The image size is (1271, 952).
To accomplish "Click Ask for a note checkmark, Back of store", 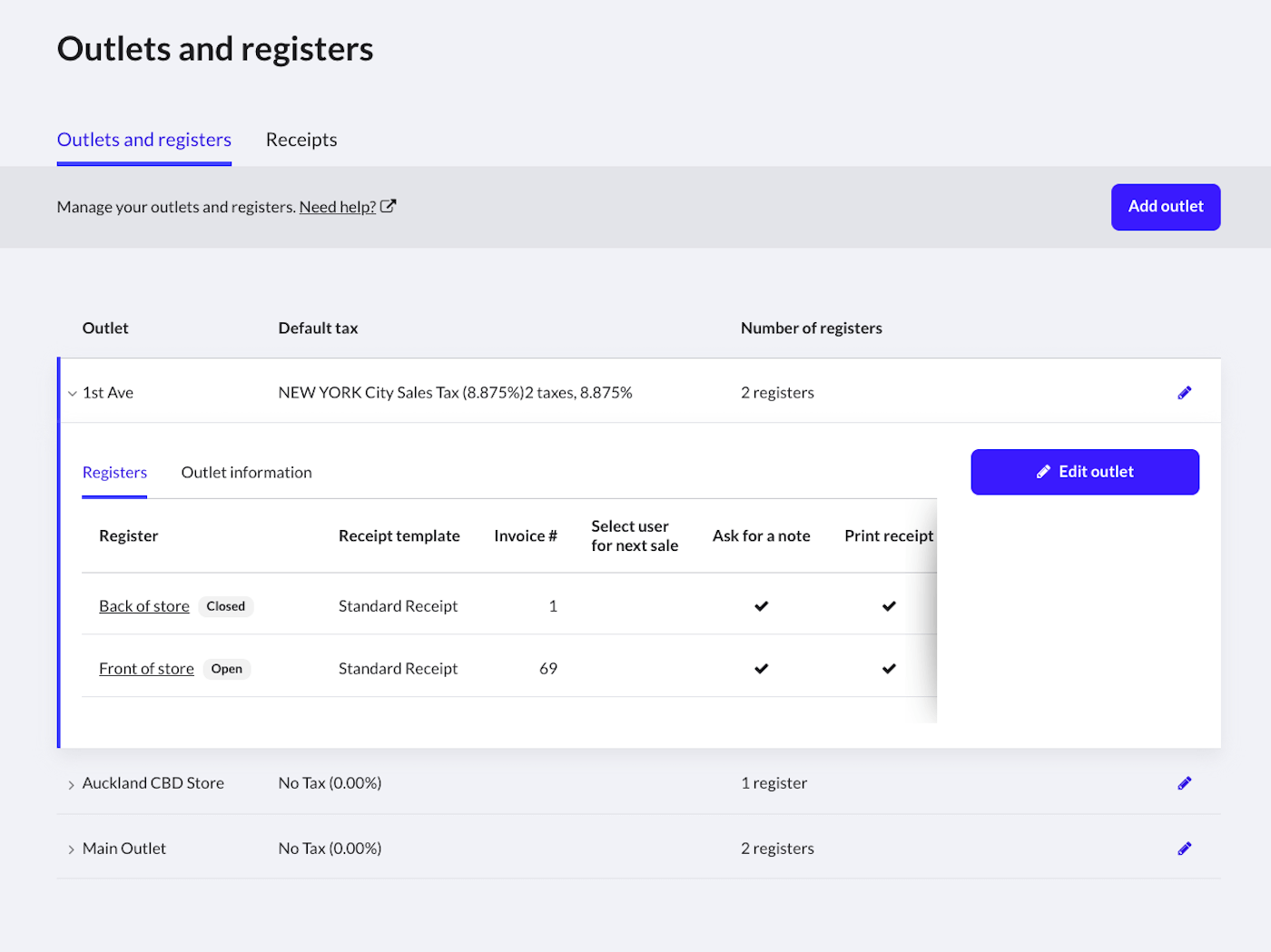I will [x=761, y=606].
